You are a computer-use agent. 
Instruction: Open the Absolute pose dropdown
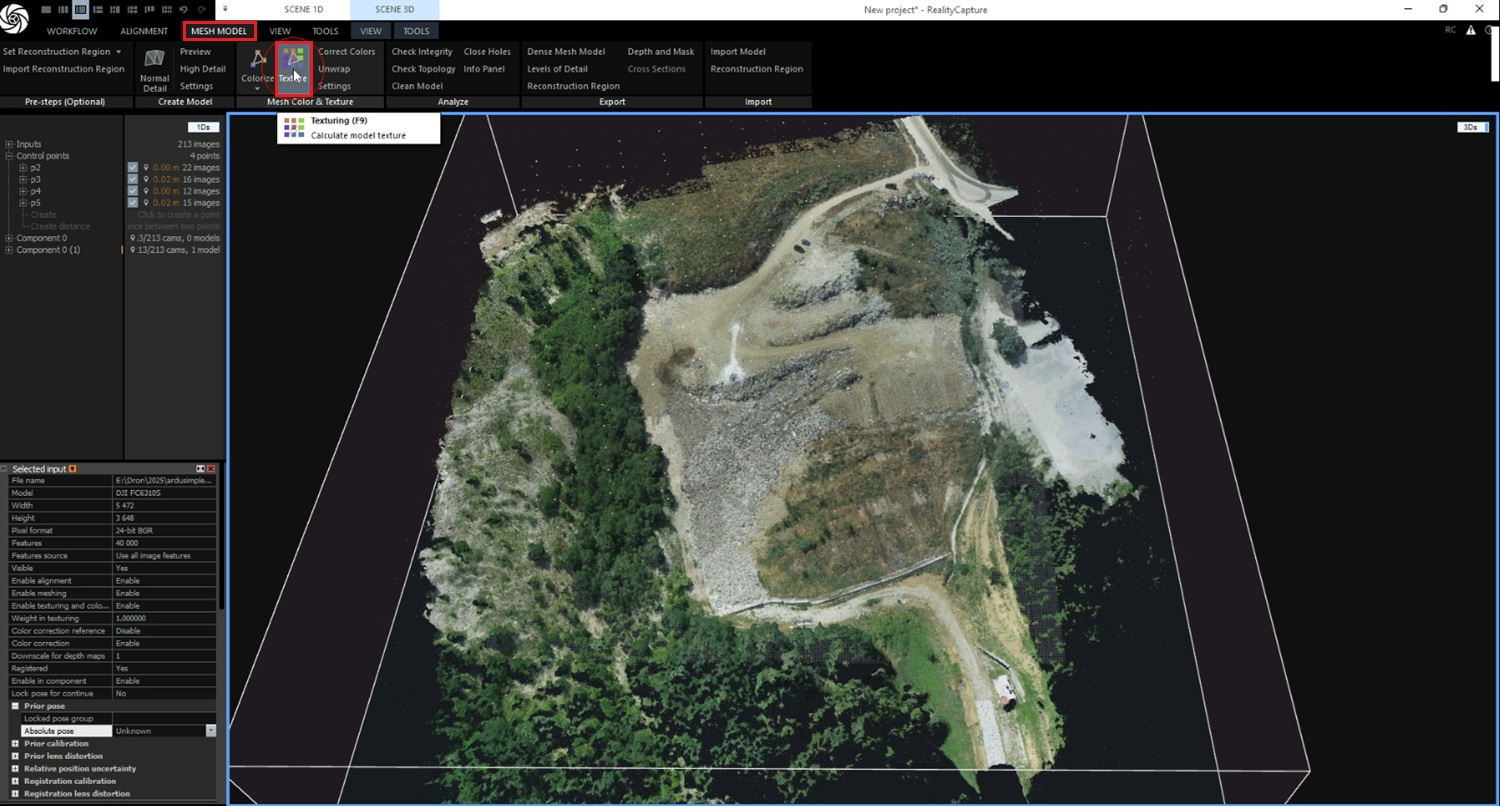tap(211, 731)
